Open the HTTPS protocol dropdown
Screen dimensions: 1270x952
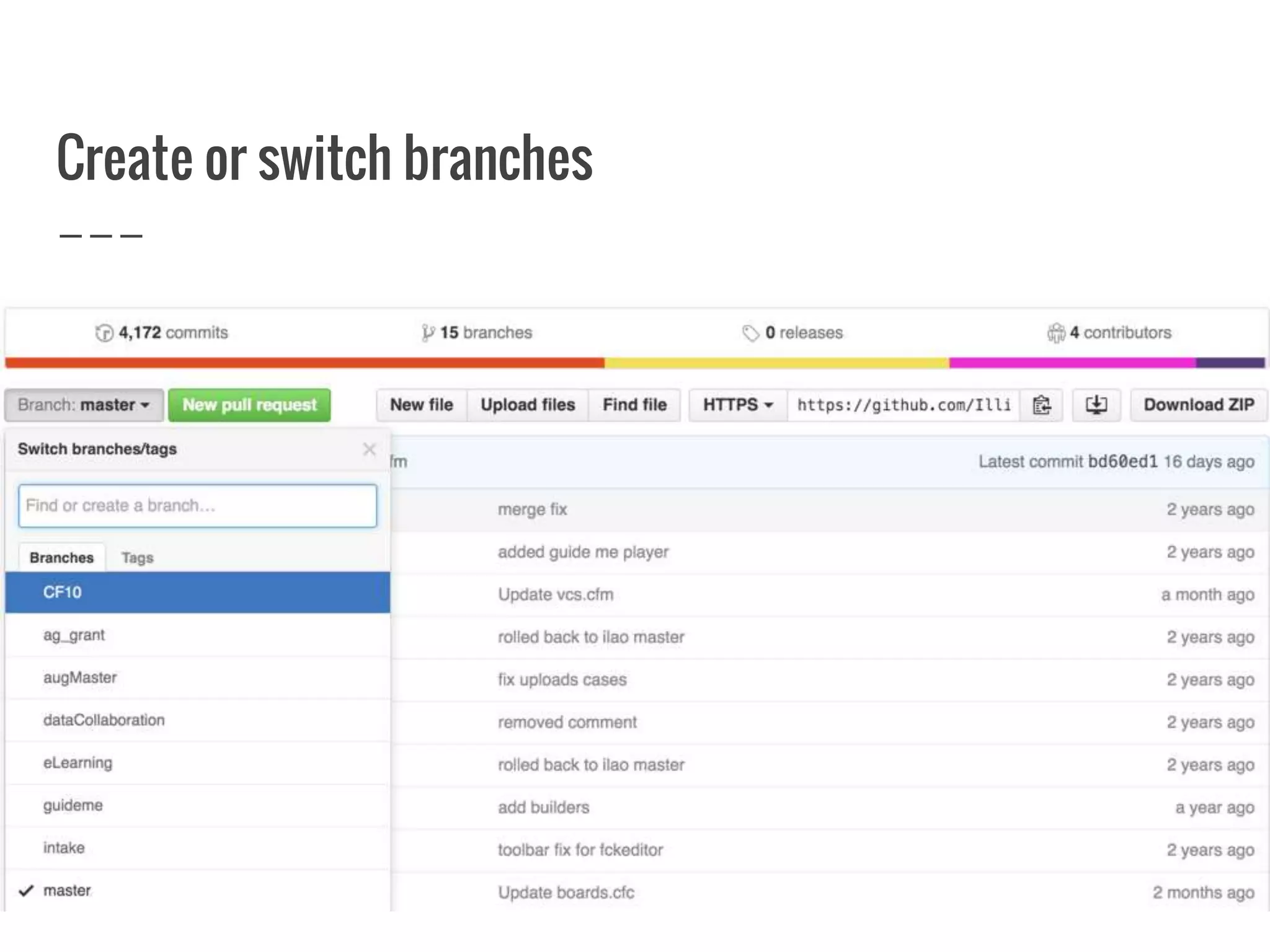point(737,405)
